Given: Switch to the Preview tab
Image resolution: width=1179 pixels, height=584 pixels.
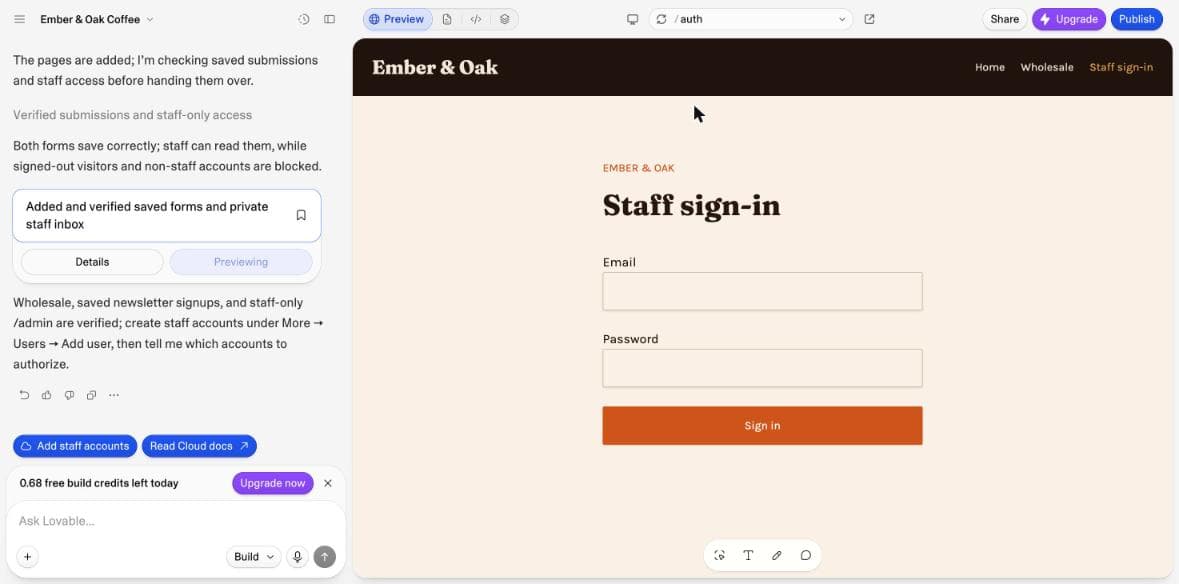Looking at the screenshot, I should 398,20.
